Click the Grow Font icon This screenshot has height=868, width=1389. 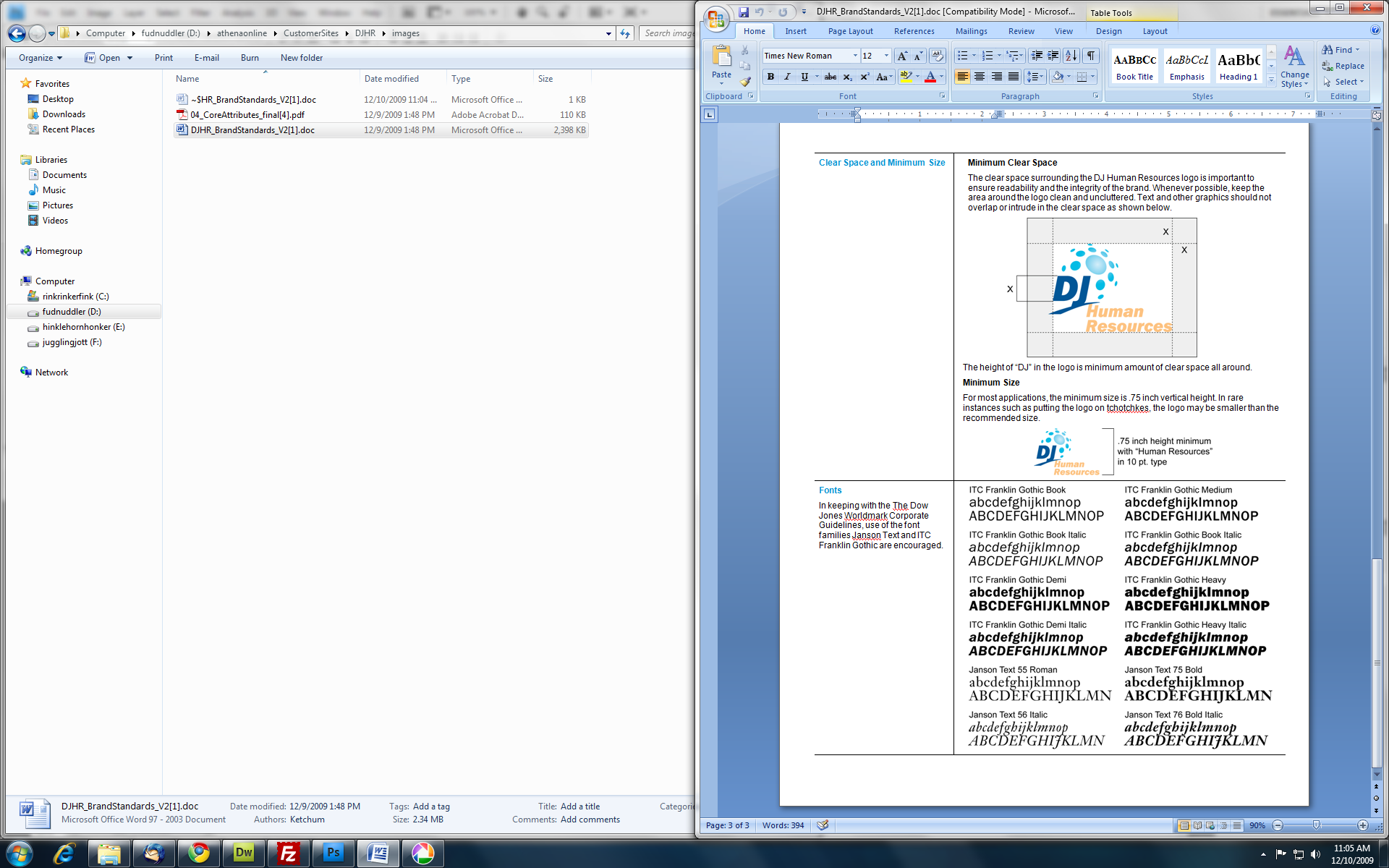coord(901,56)
